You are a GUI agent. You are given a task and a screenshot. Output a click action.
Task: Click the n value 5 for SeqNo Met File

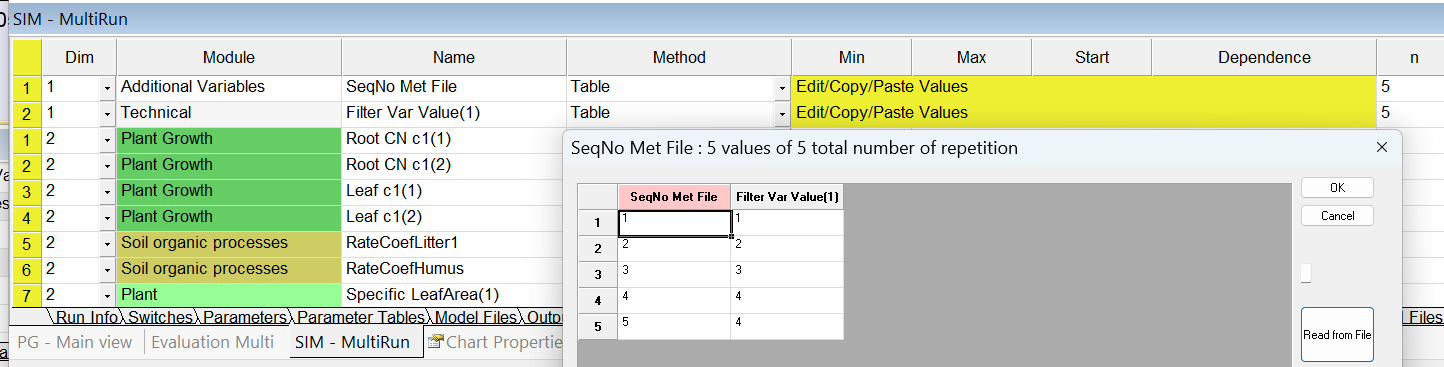coord(1410,87)
